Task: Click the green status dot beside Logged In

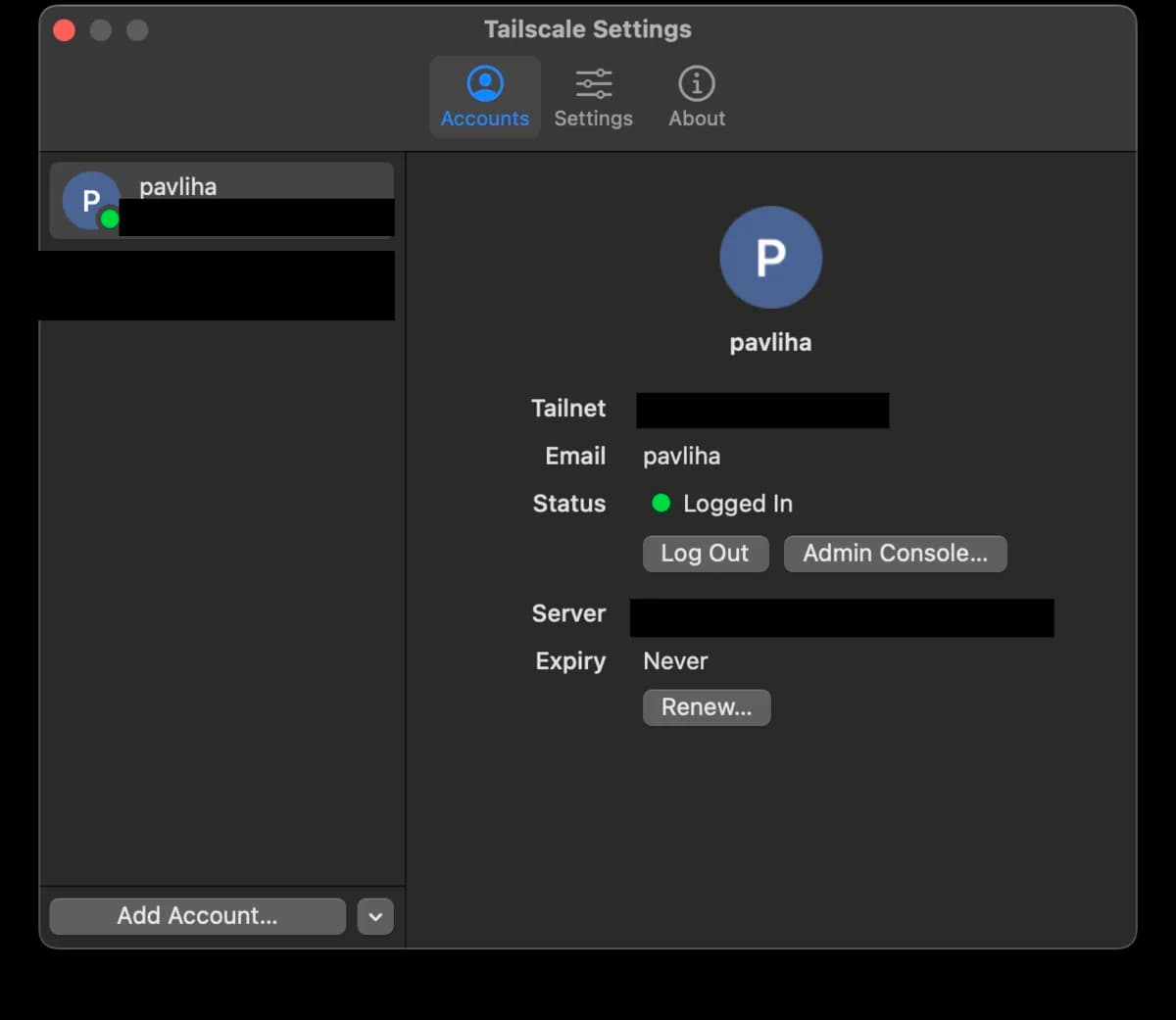Action: [661, 503]
